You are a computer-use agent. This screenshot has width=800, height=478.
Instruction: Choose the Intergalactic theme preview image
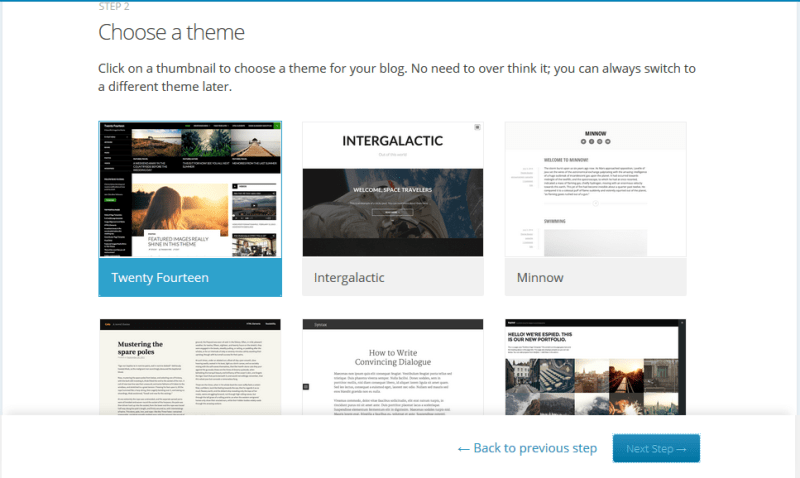393,190
